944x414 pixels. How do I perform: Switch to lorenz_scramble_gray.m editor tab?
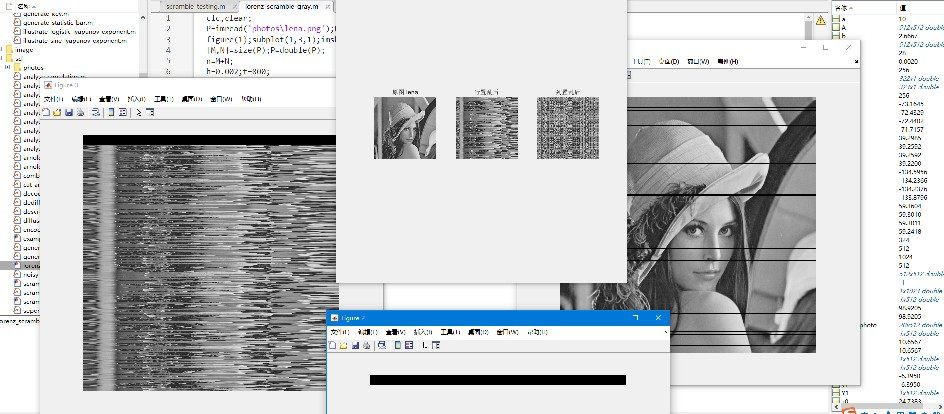[282, 7]
